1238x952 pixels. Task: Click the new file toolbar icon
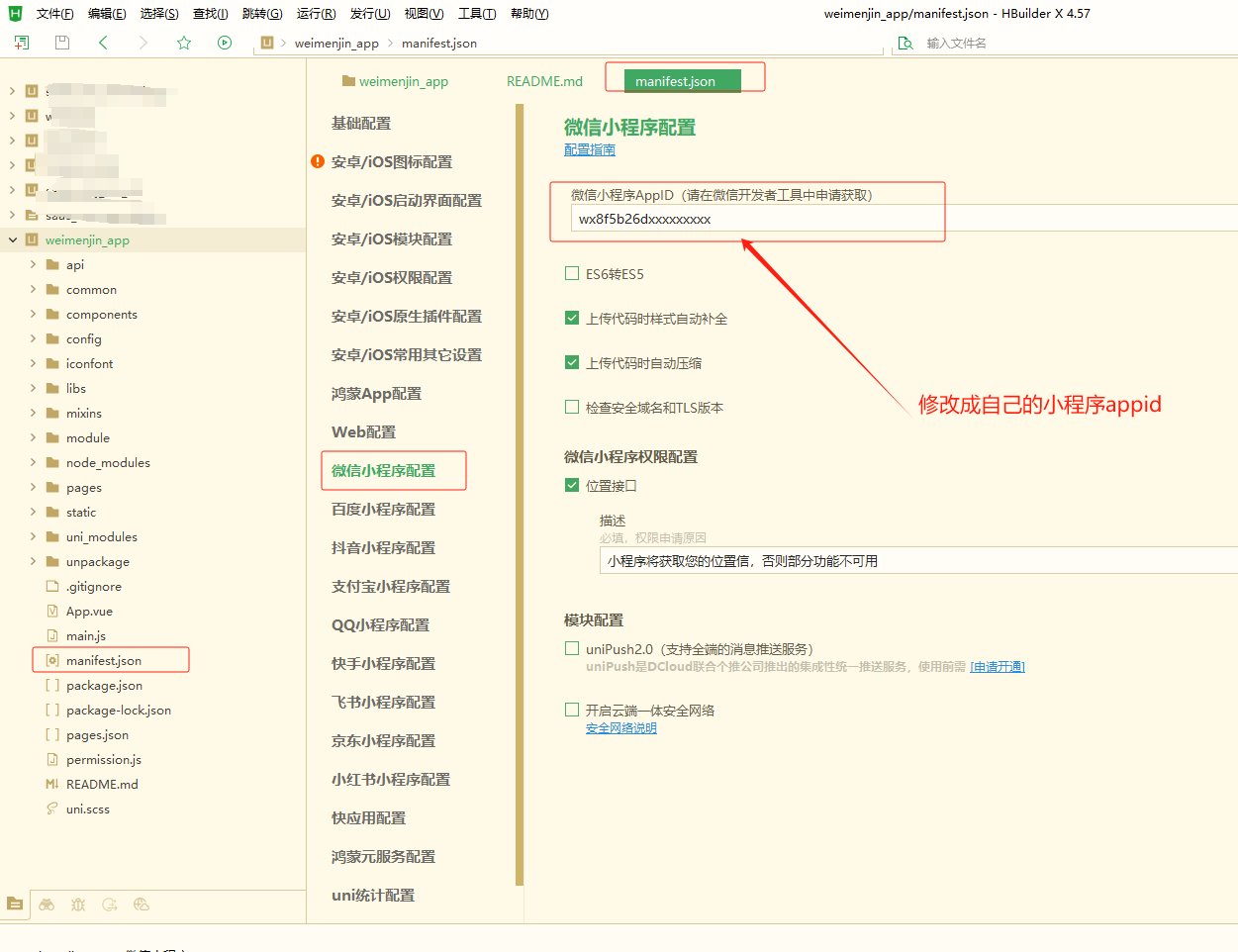click(x=22, y=43)
